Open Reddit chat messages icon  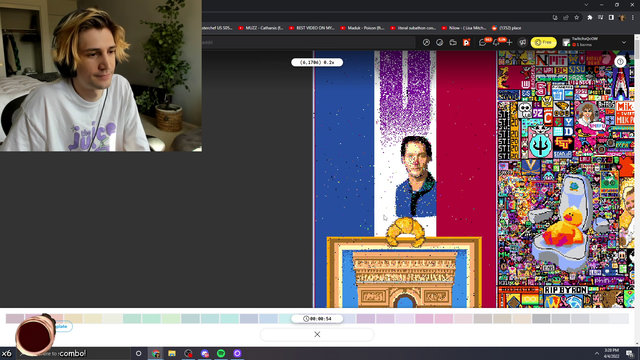(x=482, y=42)
